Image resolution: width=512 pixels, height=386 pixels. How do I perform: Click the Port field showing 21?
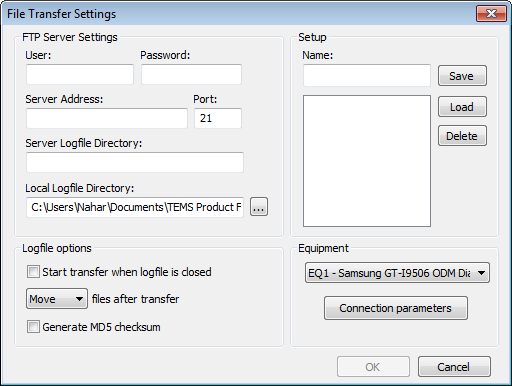[218, 118]
